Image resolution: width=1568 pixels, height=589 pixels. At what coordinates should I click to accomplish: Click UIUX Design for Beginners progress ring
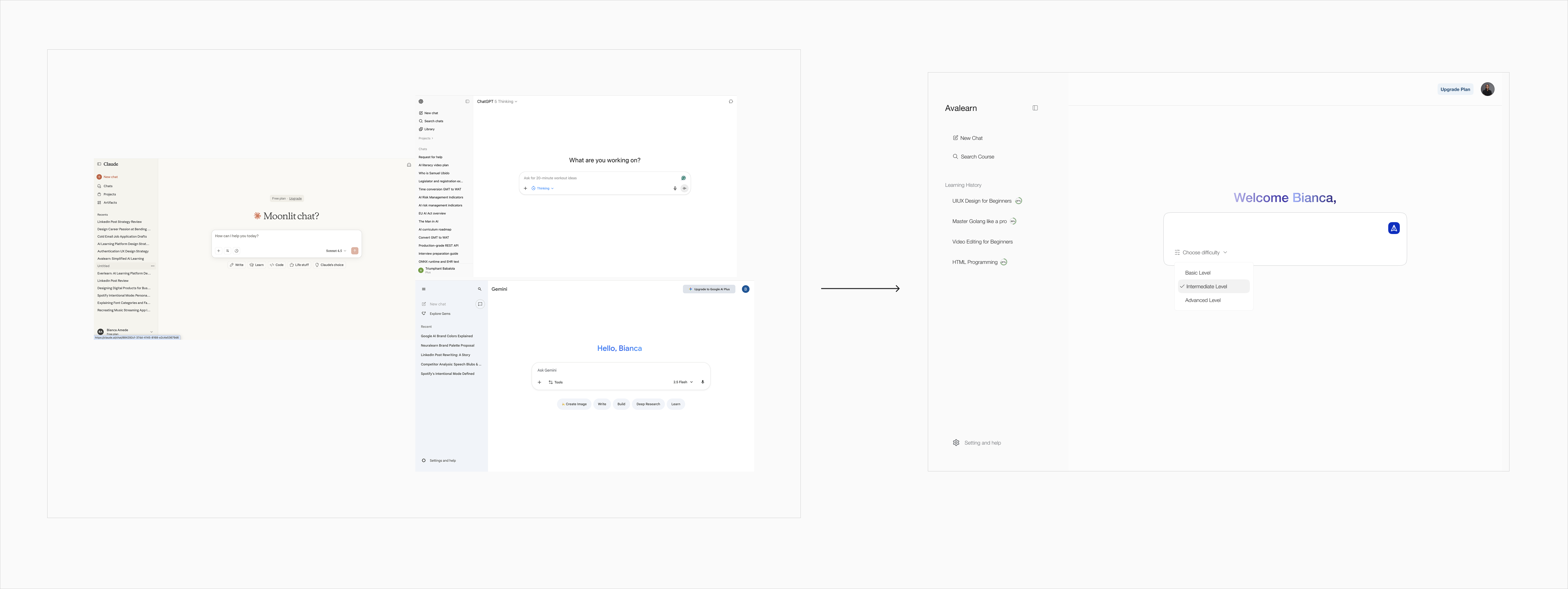pos(1018,201)
